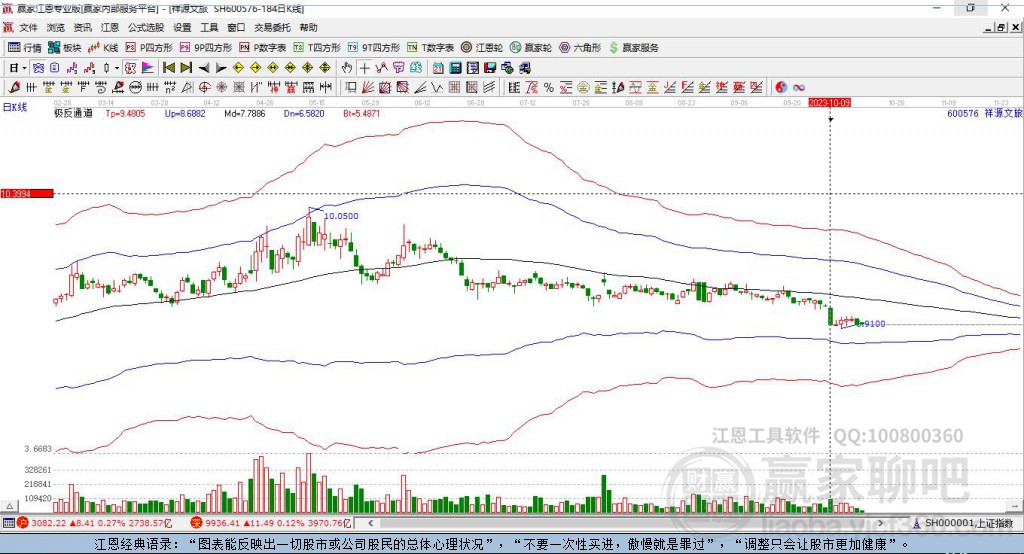The width and height of the screenshot is (1024, 554).
Task: Expand the 日 period dropdown arrow
Action: click(x=24, y=68)
